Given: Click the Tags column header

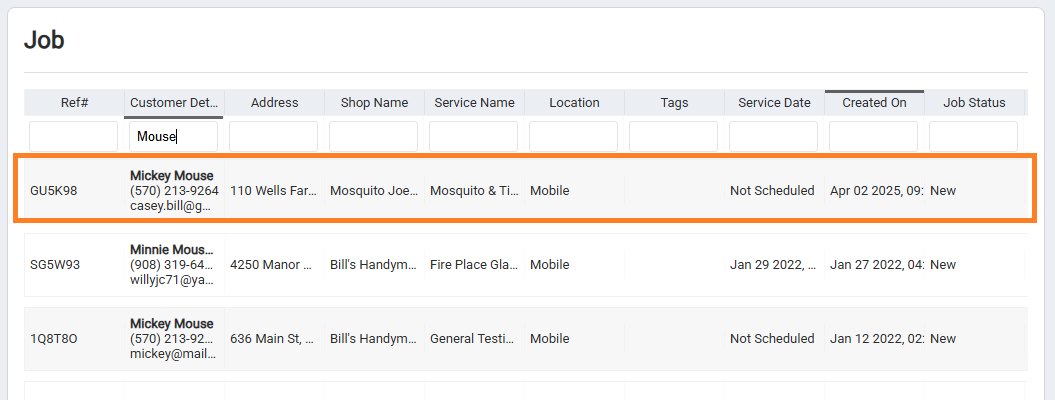Looking at the screenshot, I should coord(674,103).
